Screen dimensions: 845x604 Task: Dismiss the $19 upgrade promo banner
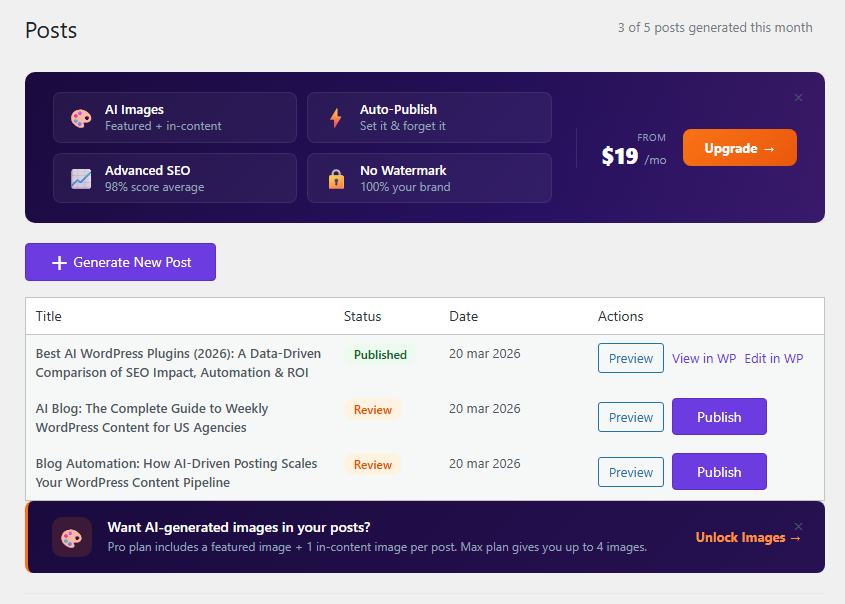(x=798, y=97)
